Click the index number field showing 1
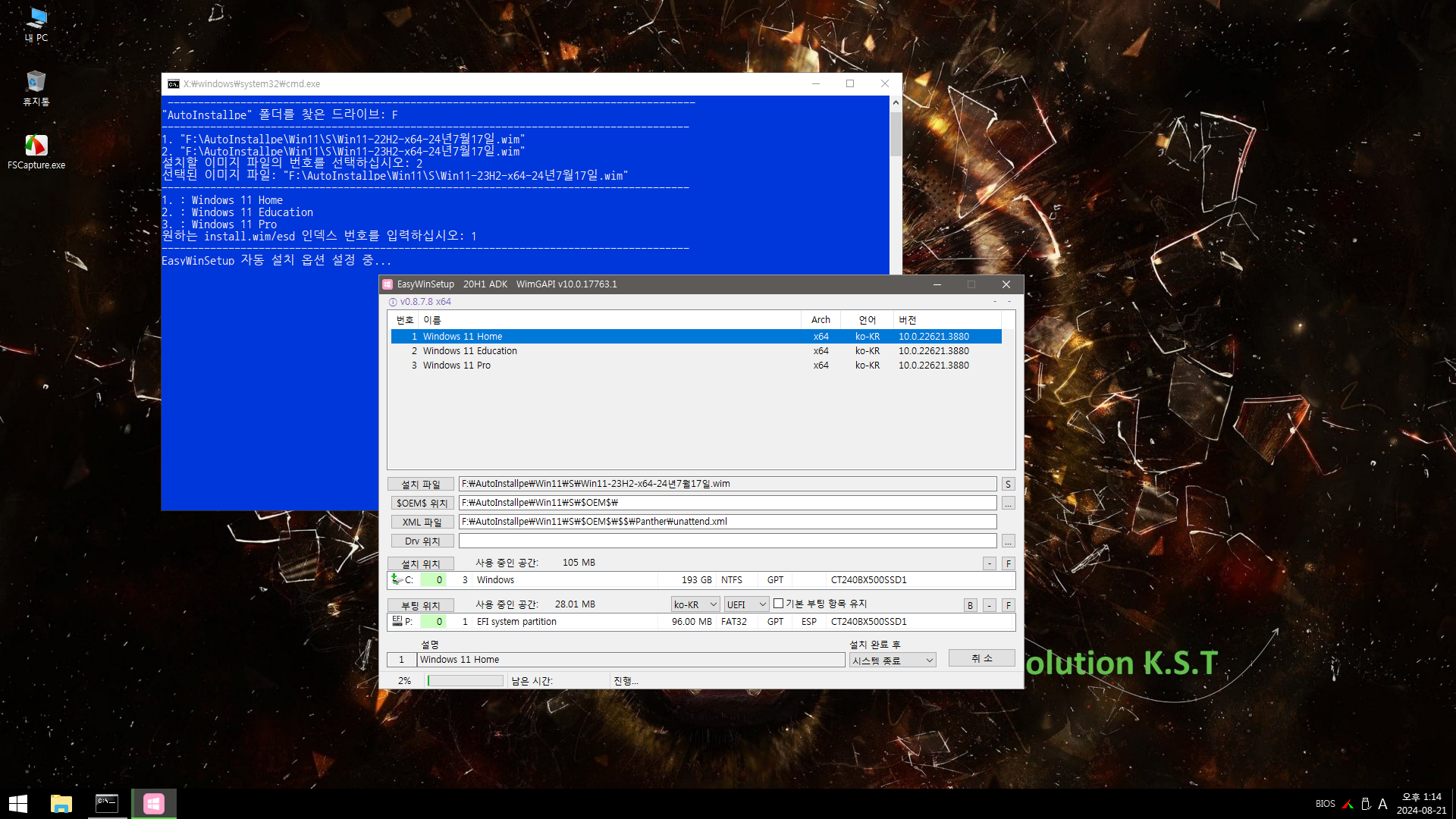The image size is (1456, 819). tap(401, 660)
